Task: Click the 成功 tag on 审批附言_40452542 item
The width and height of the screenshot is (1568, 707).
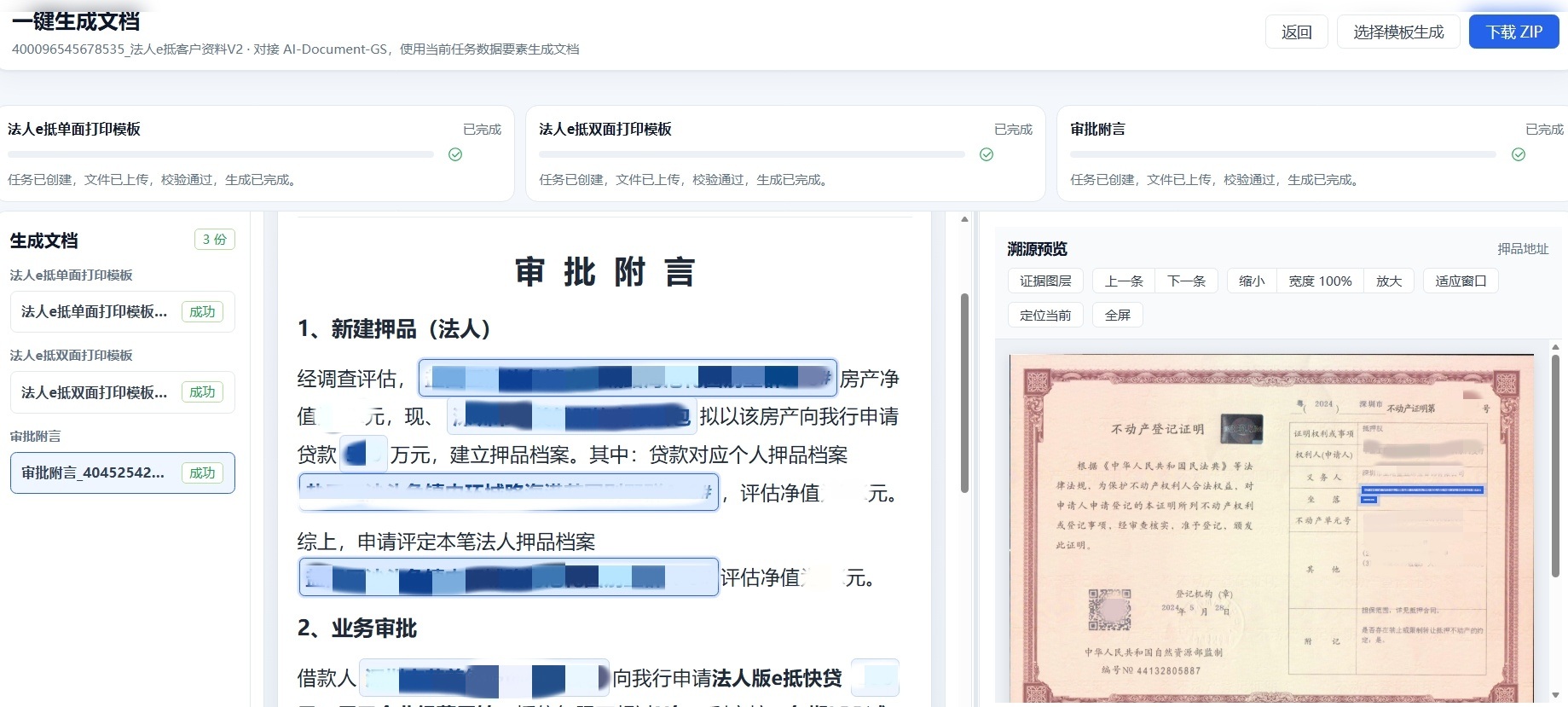Action: click(202, 473)
